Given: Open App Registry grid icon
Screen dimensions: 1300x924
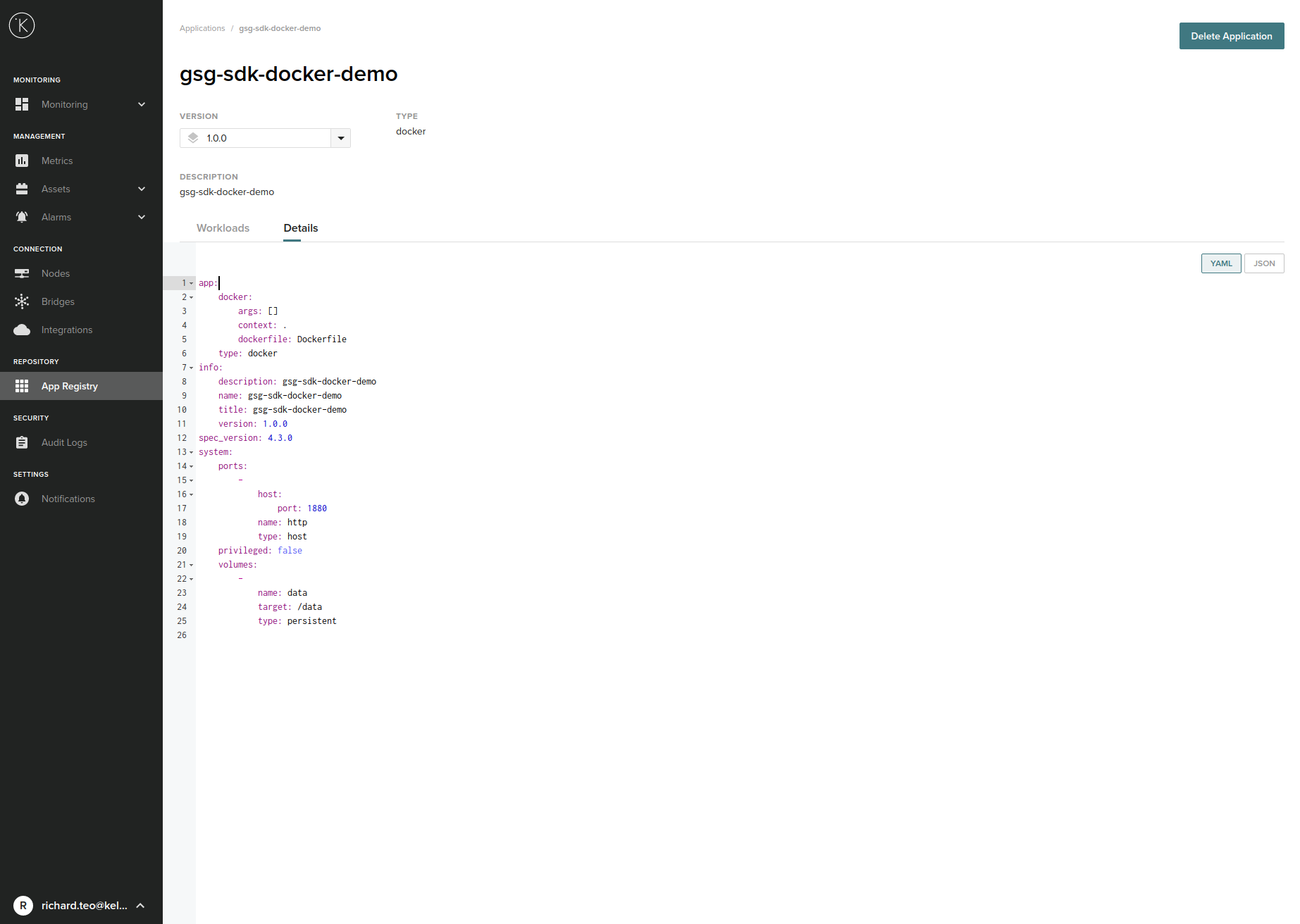Looking at the screenshot, I should (x=22, y=386).
